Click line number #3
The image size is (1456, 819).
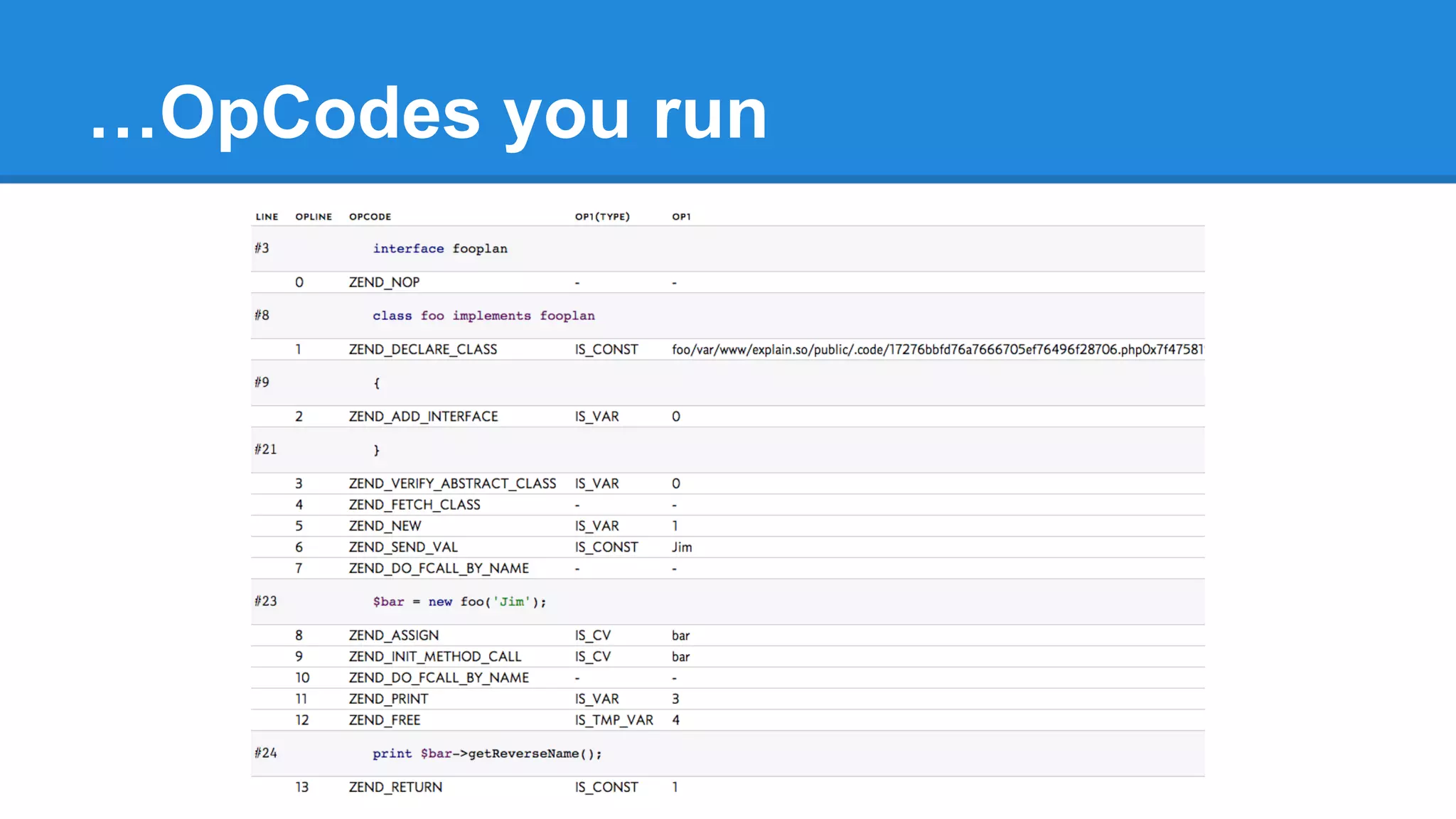pyautogui.click(x=262, y=248)
